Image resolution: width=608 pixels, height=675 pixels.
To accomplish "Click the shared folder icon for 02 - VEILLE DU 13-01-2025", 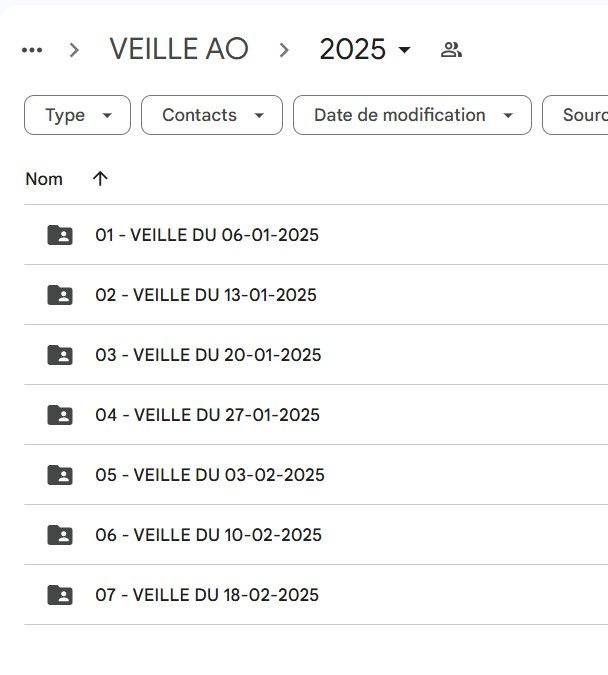I will point(60,295).
